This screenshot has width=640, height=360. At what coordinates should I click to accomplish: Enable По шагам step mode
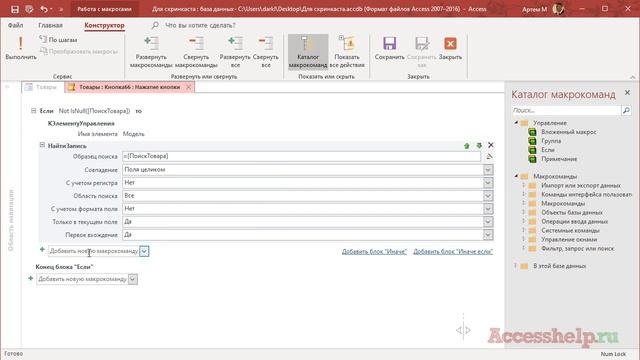[x=58, y=40]
